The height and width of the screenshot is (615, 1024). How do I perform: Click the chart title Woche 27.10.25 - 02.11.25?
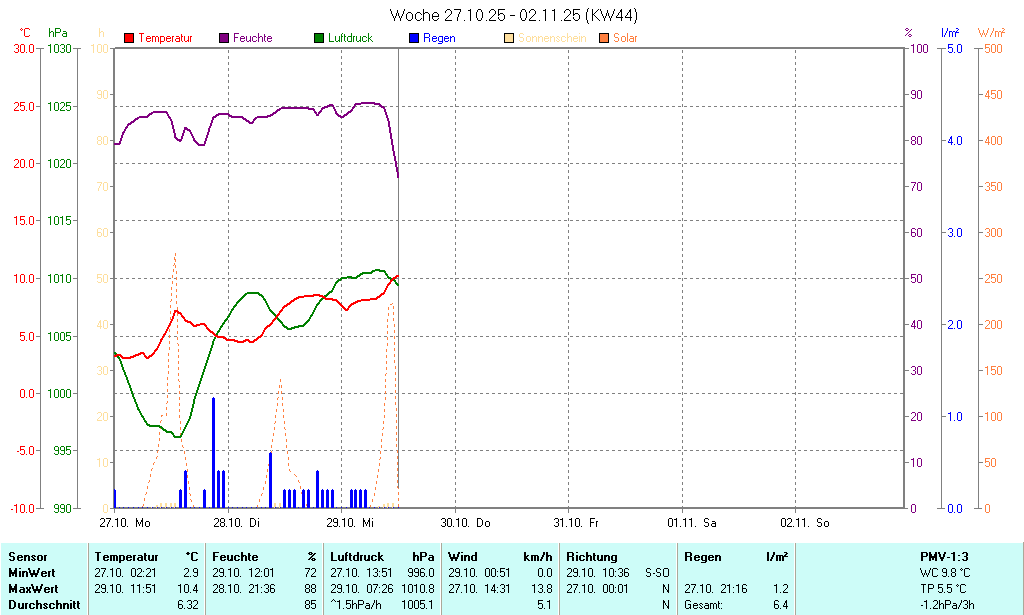pyautogui.click(x=513, y=15)
